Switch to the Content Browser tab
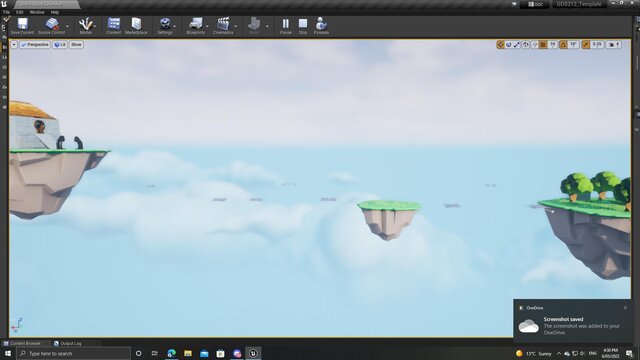This screenshot has height=360, width=640. click(x=25, y=343)
